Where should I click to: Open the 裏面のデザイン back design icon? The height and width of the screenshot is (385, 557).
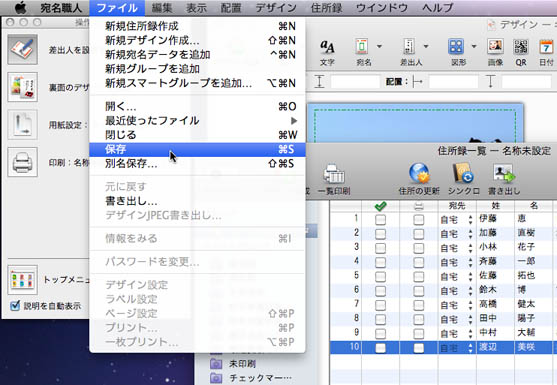(22, 87)
